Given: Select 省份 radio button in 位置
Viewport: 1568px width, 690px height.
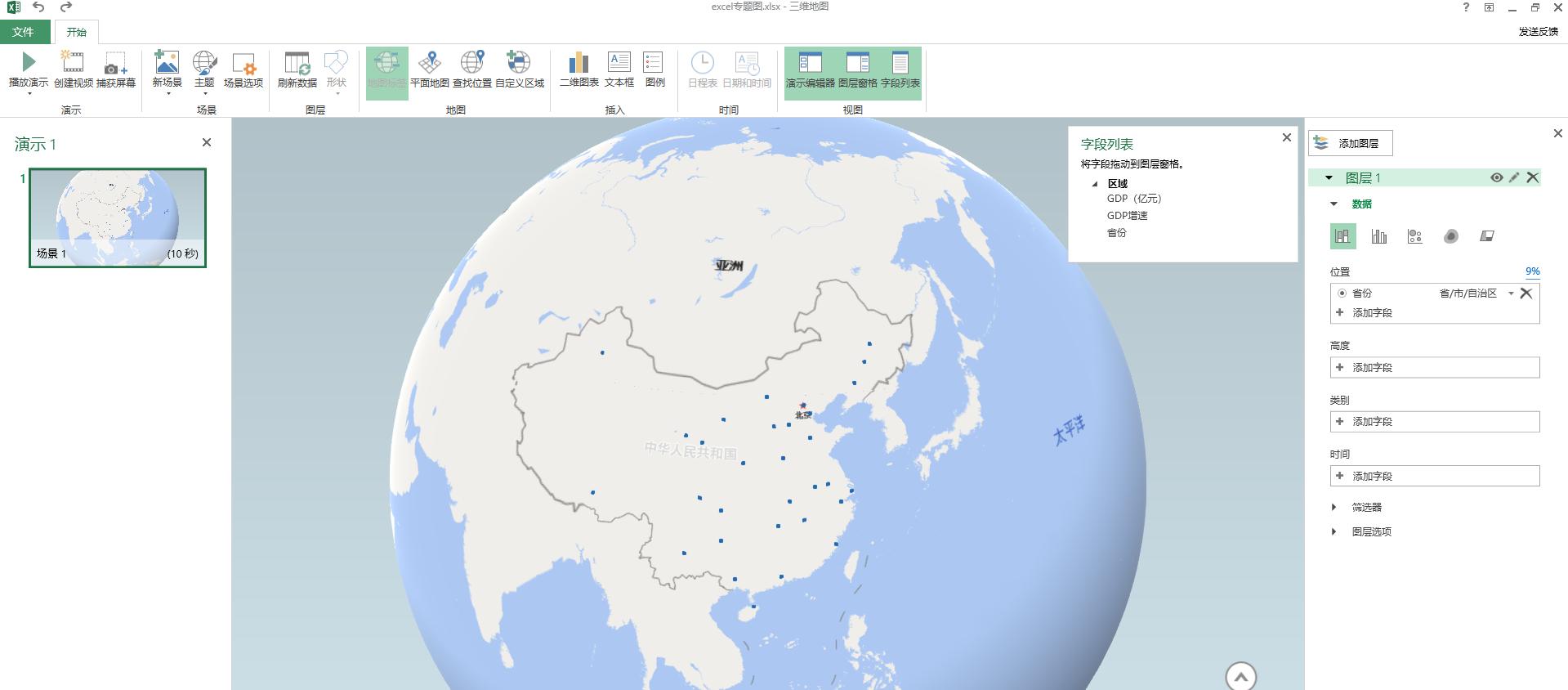Looking at the screenshot, I should tap(1342, 293).
